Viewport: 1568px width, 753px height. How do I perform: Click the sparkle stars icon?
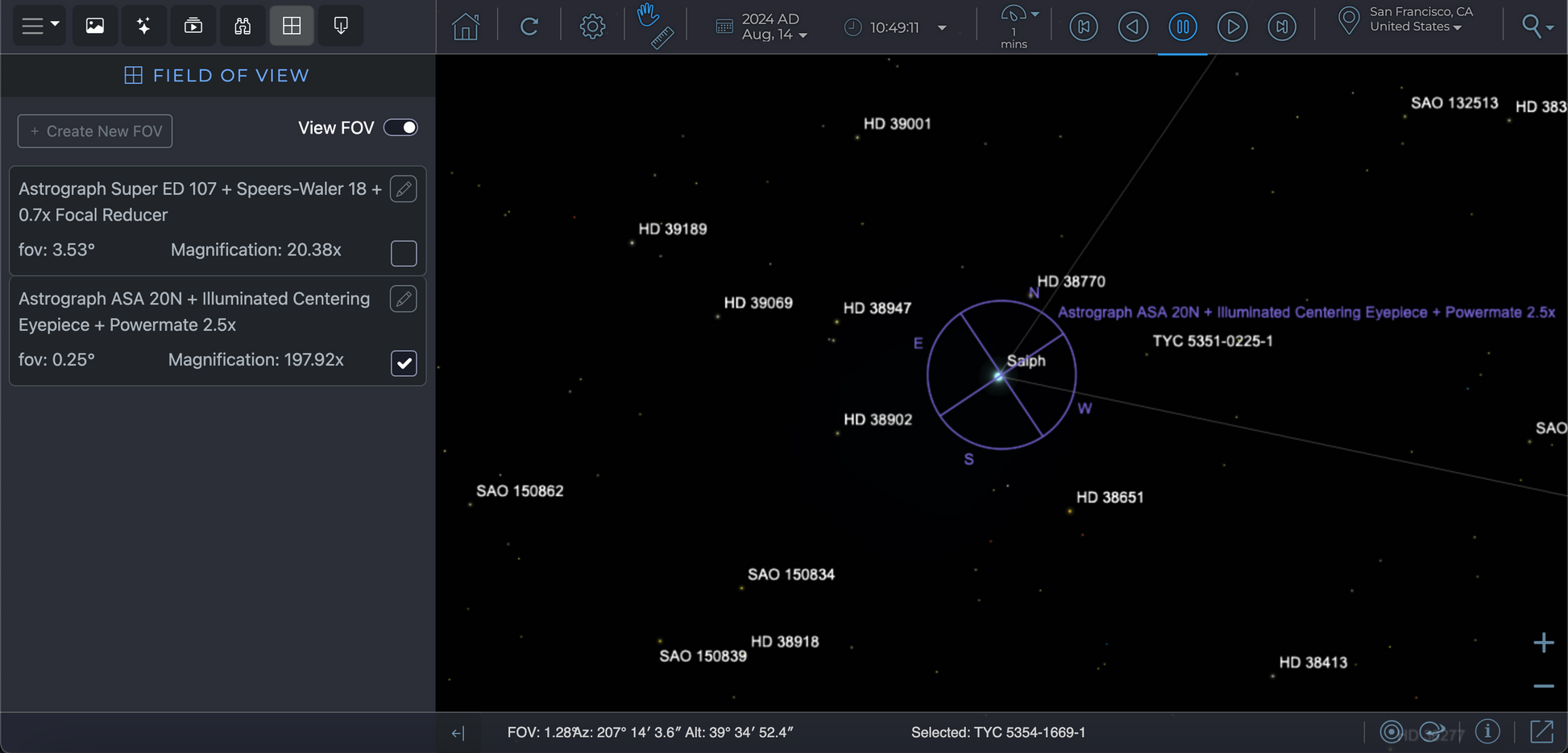point(144,26)
